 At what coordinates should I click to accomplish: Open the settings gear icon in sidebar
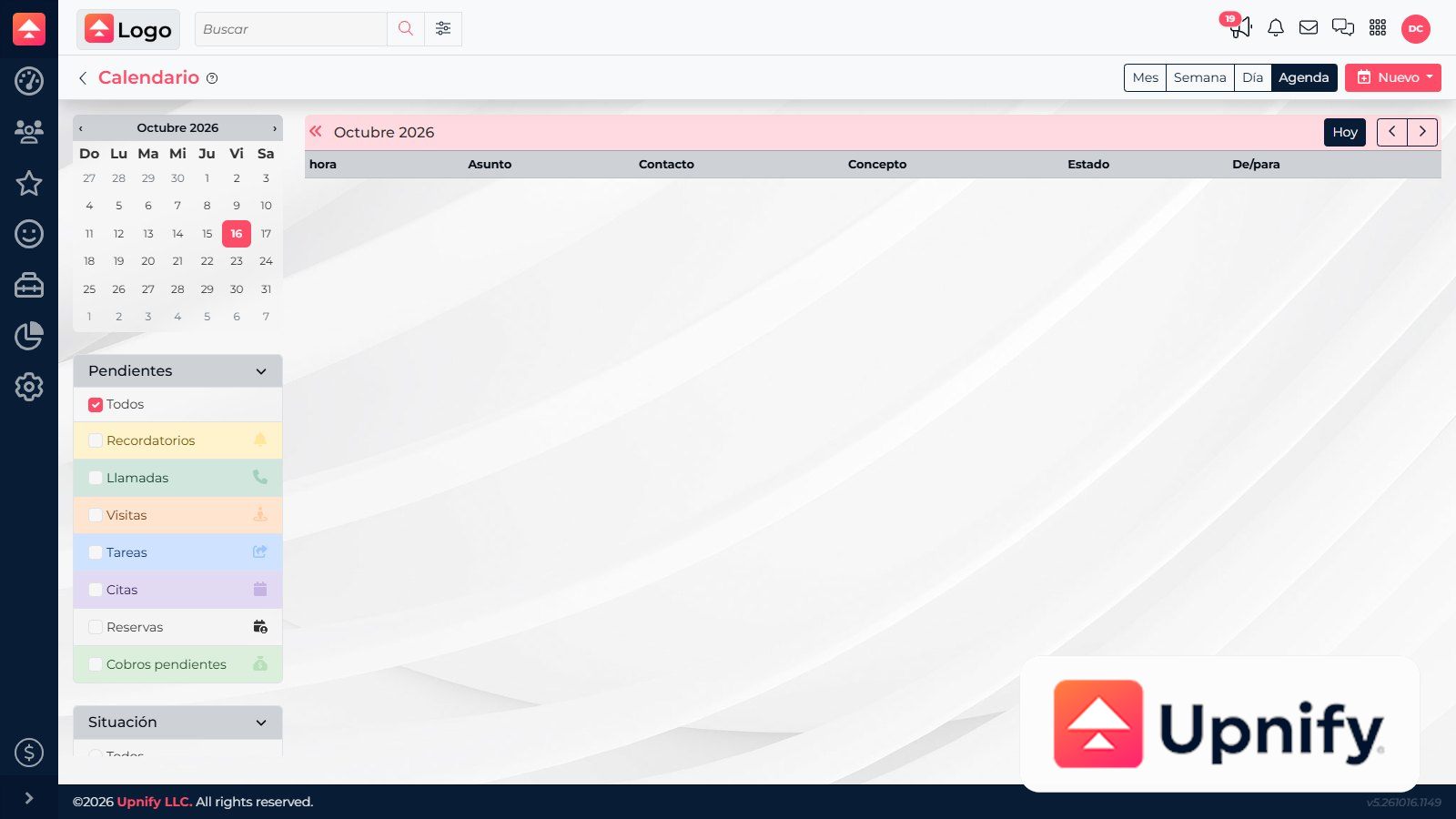[x=29, y=387]
